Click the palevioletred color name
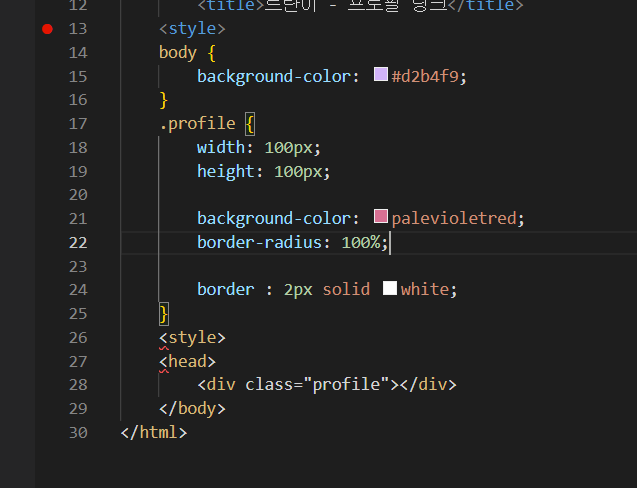The width and height of the screenshot is (637, 488). [x=454, y=219]
